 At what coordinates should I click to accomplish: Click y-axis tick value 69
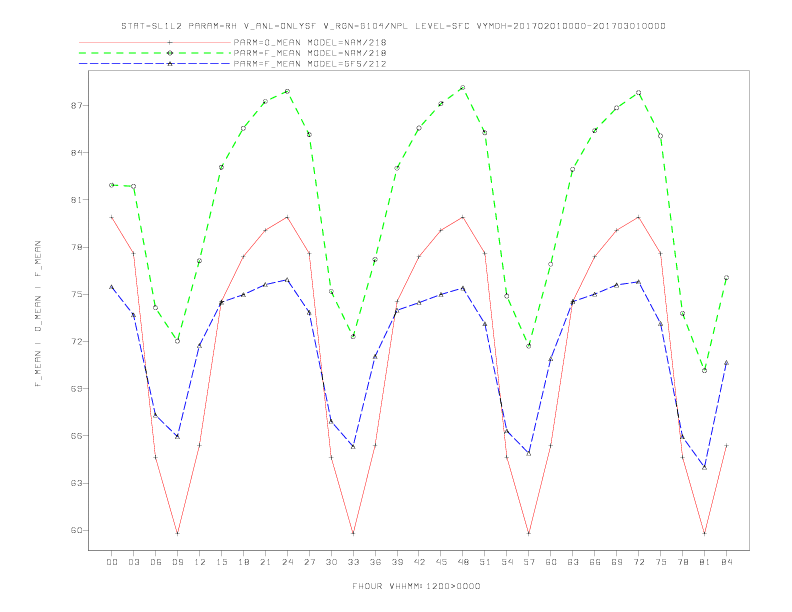pyautogui.click(x=77, y=389)
